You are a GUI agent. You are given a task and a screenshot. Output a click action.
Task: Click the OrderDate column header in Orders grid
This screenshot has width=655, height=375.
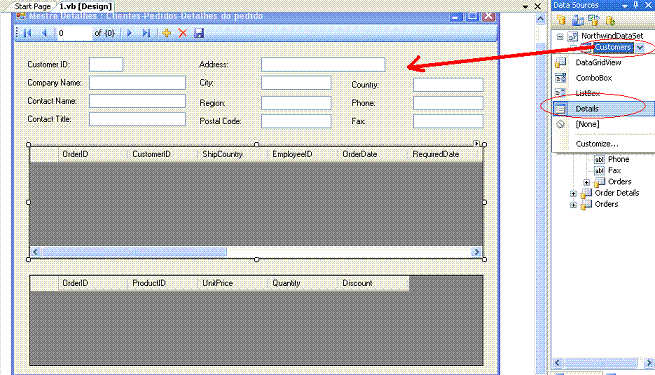pos(373,154)
